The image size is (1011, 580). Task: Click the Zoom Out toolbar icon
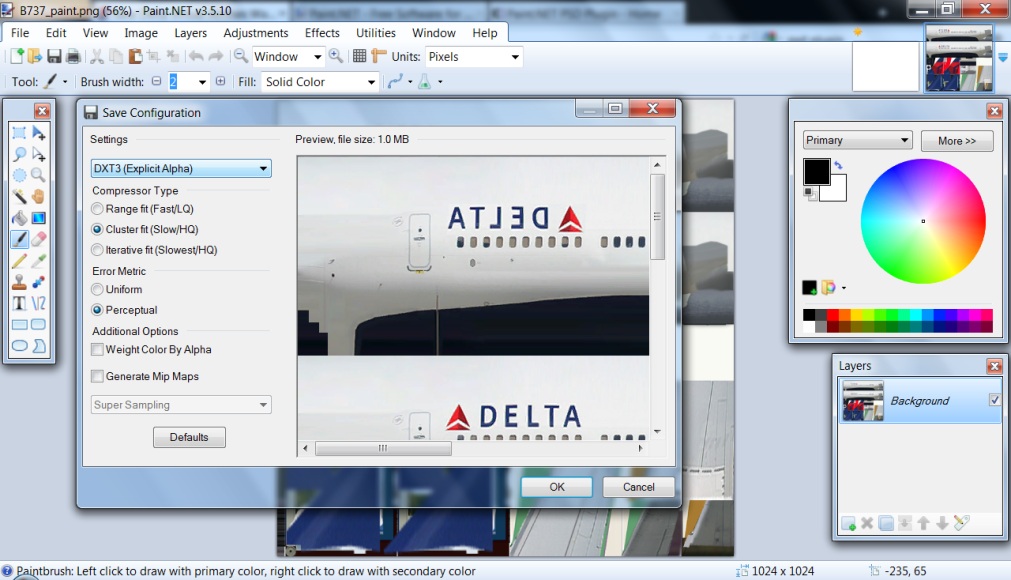point(240,56)
